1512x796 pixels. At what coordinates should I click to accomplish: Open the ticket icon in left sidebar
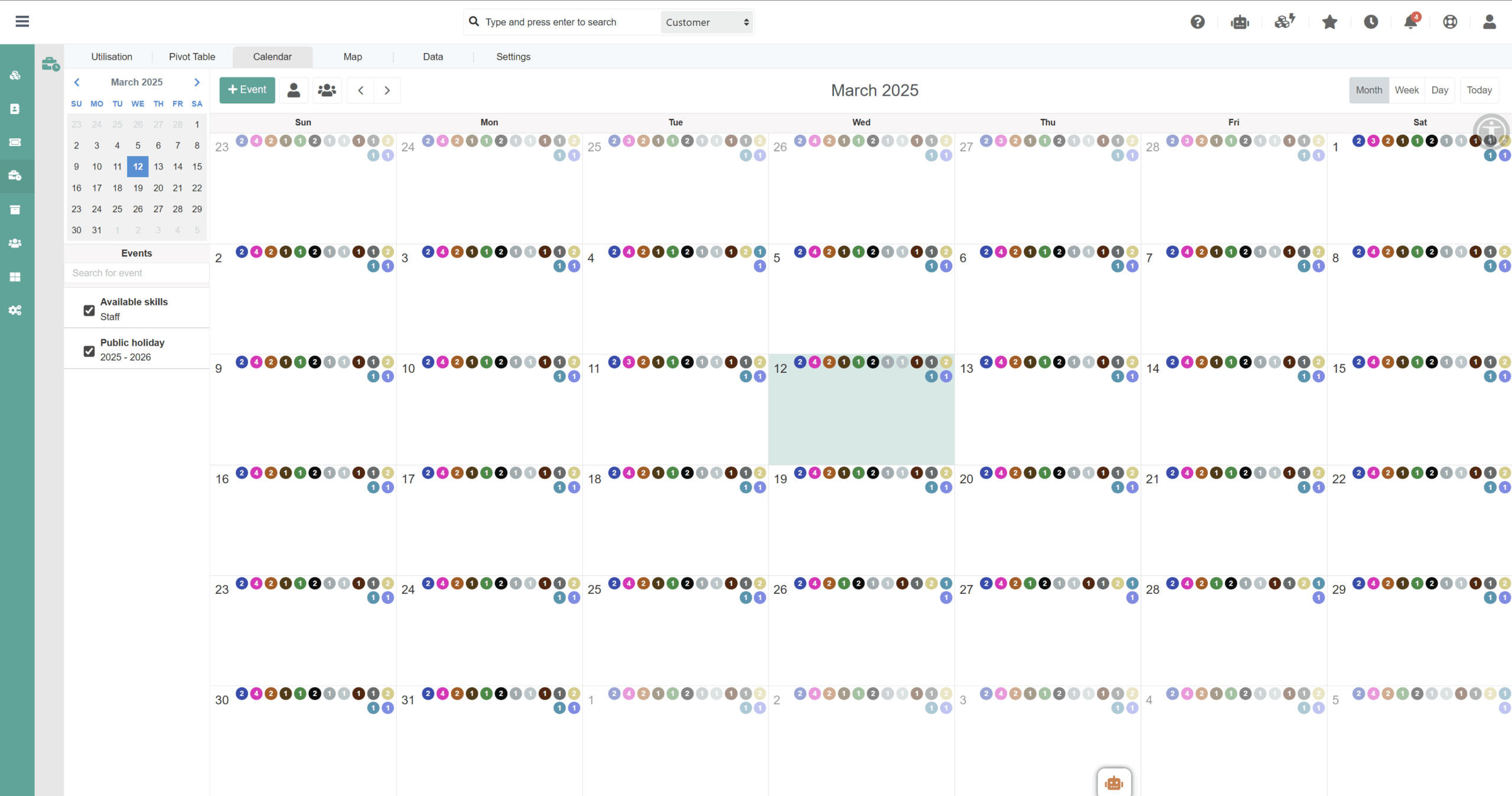coord(15,142)
